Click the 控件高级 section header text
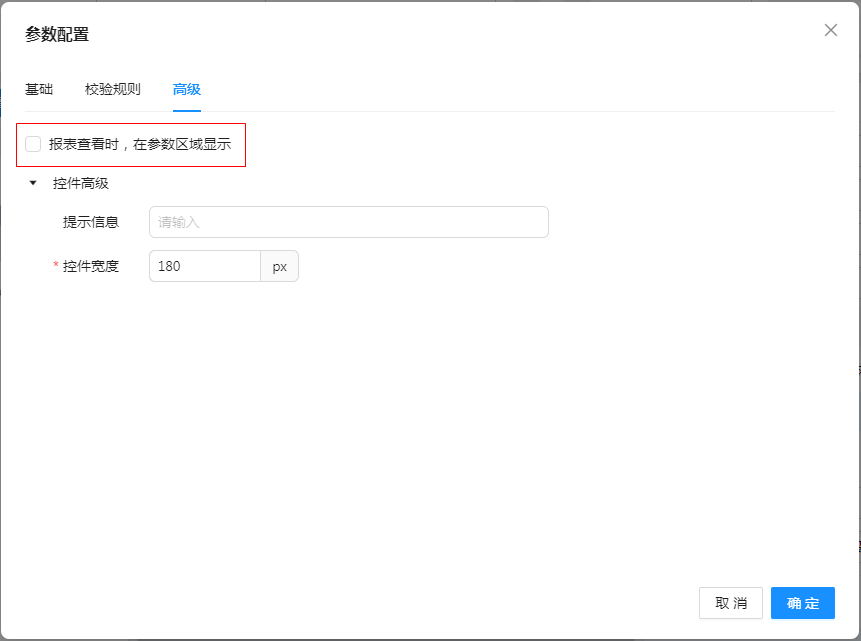Viewport: 861px width, 641px height. (81, 183)
